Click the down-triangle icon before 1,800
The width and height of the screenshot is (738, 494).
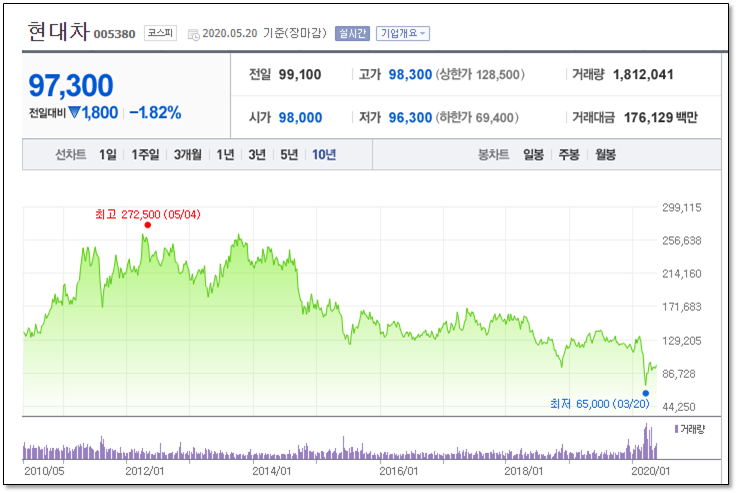[74, 112]
